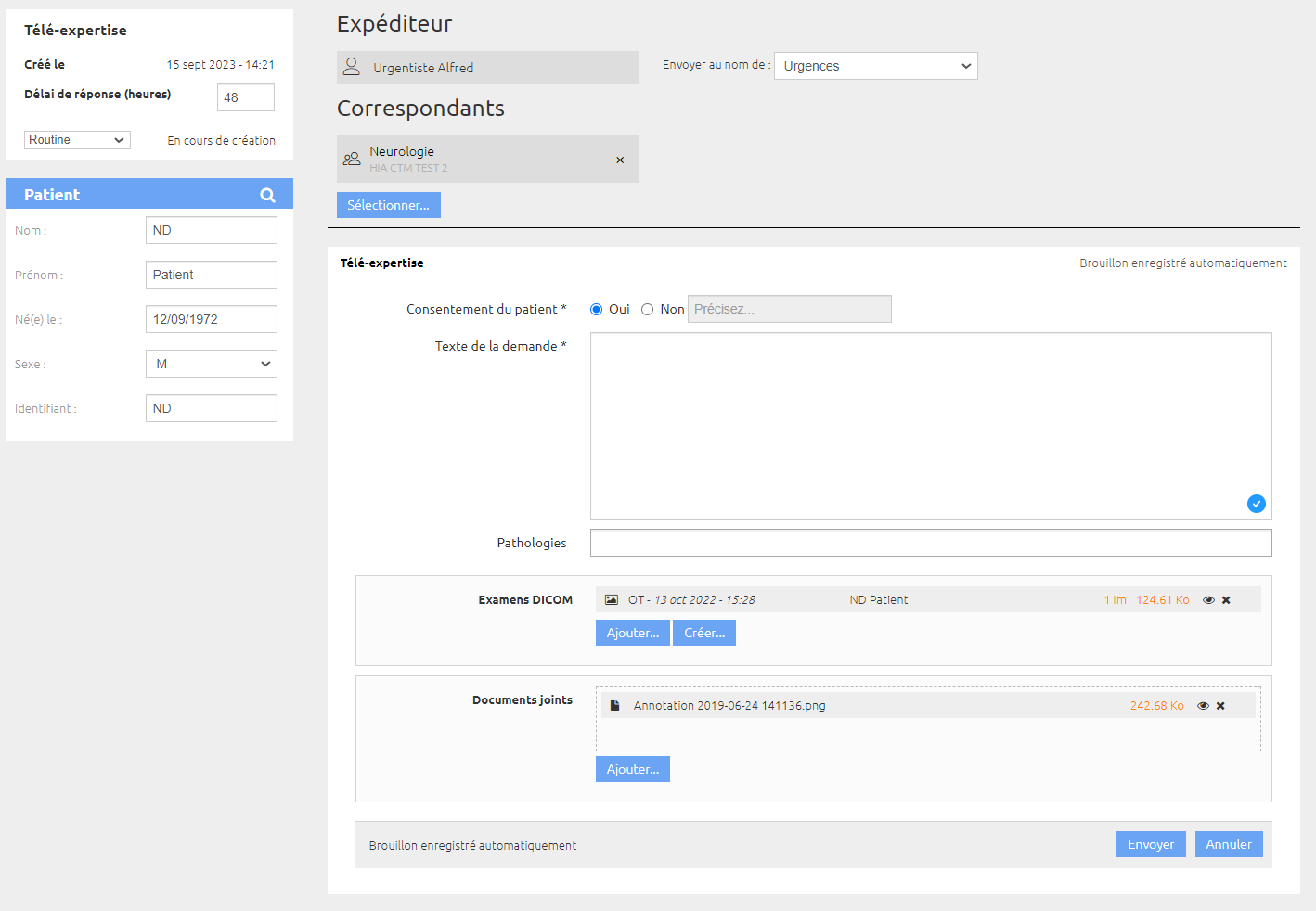The height and width of the screenshot is (911, 1316).
Task: Click the patient search magnifier icon
Action: [x=267, y=195]
